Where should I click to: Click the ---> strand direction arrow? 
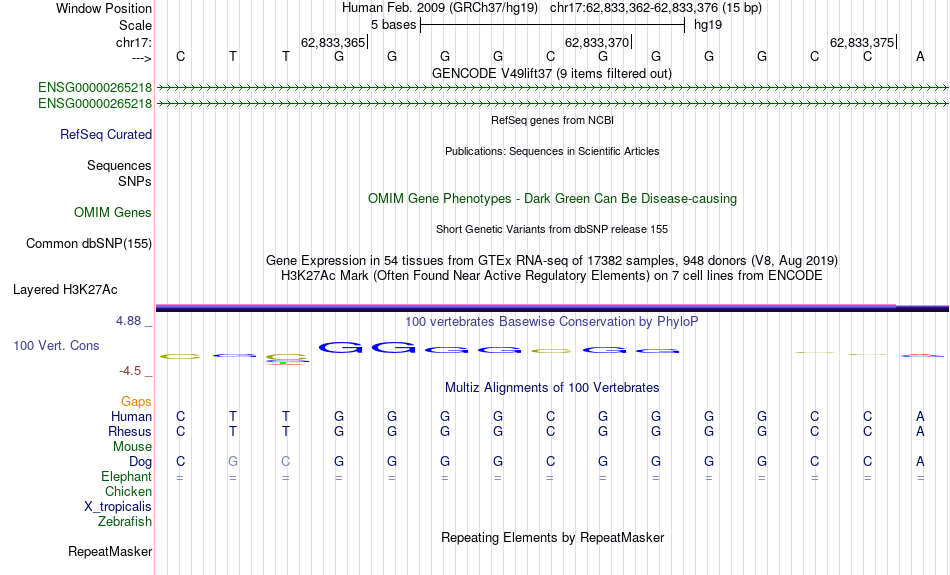141,58
